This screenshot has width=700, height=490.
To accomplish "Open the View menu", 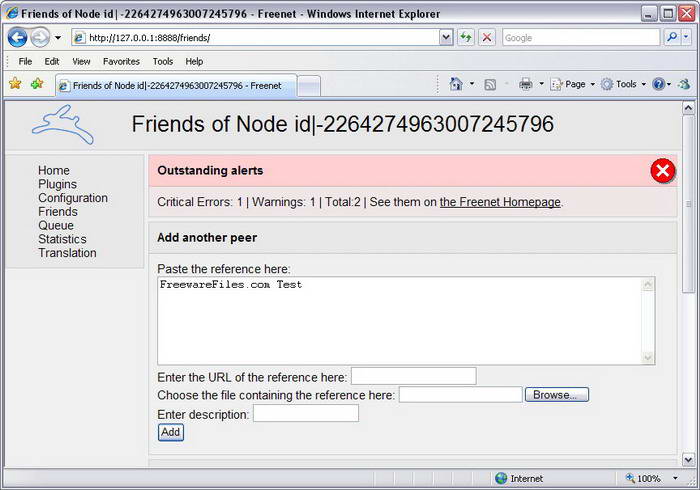I will coord(81,61).
